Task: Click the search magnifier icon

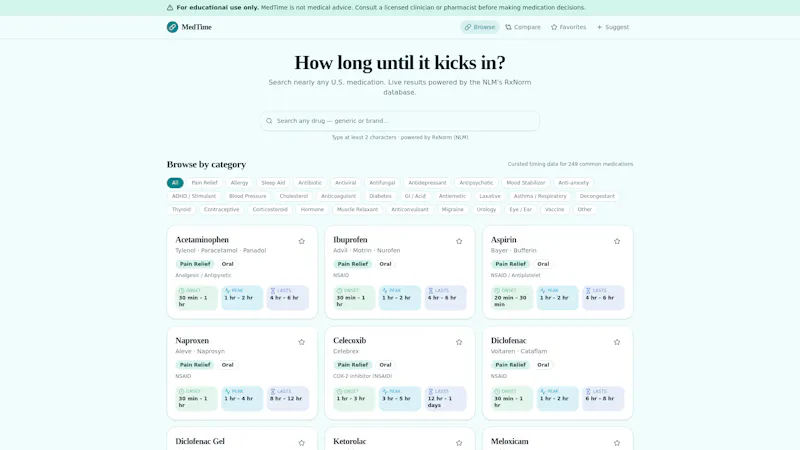Action: (269, 121)
